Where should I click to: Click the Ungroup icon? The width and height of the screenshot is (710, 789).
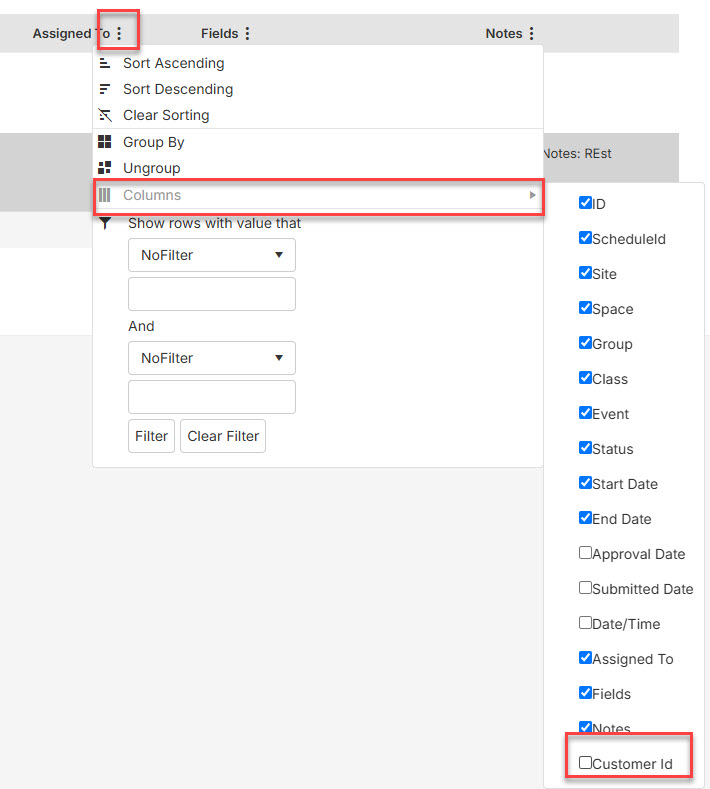click(105, 168)
